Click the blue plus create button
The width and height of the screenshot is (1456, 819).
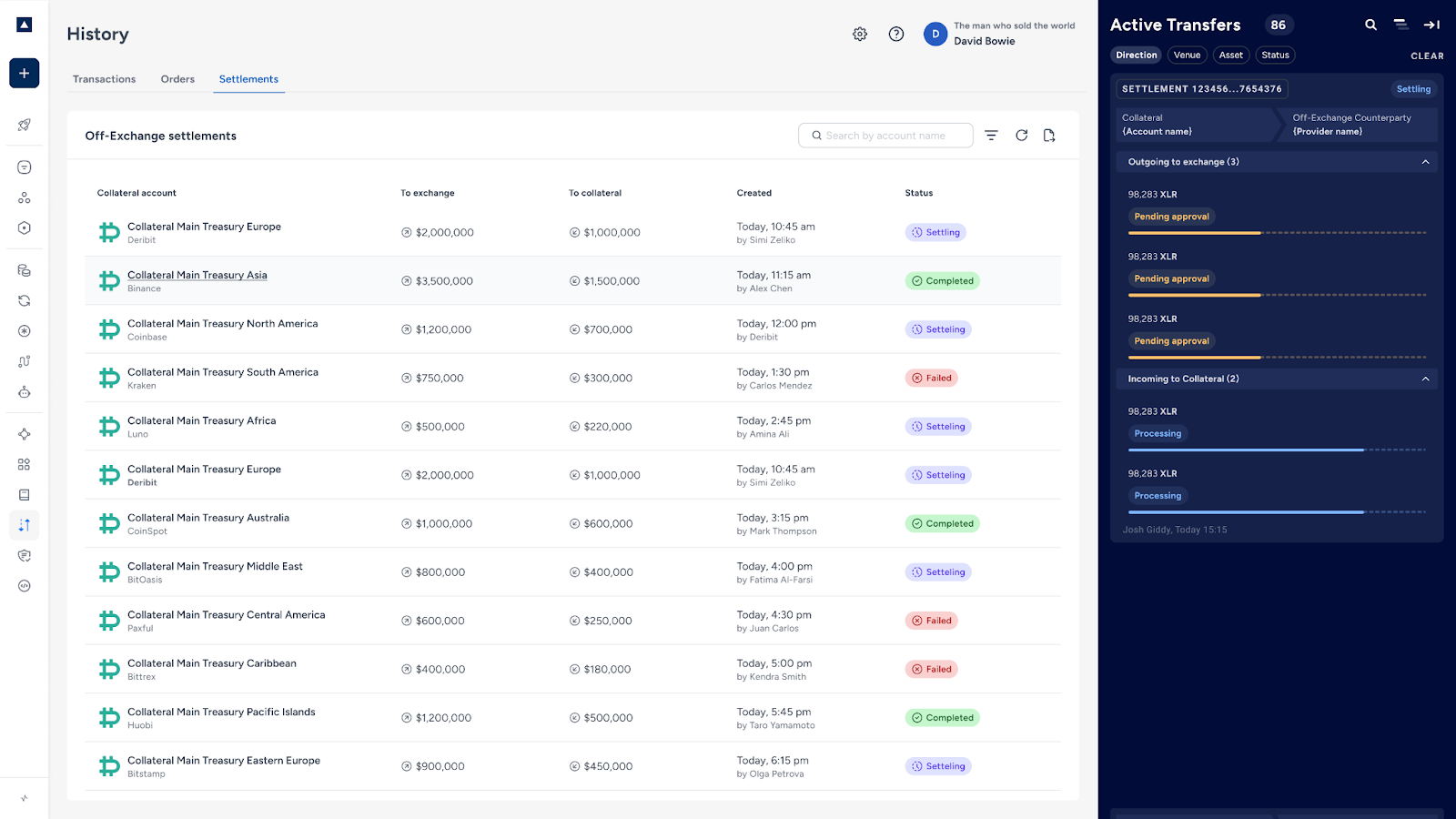[25, 73]
